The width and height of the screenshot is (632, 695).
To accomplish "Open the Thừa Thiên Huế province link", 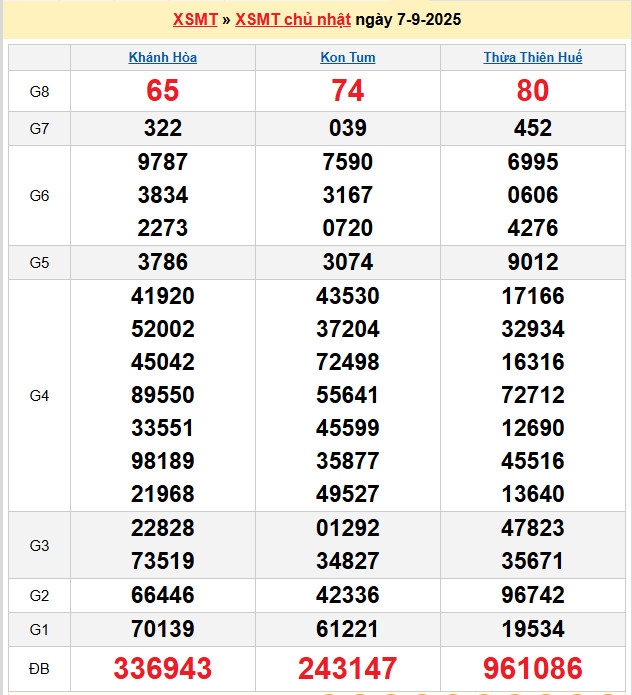I will pyautogui.click(x=533, y=57).
